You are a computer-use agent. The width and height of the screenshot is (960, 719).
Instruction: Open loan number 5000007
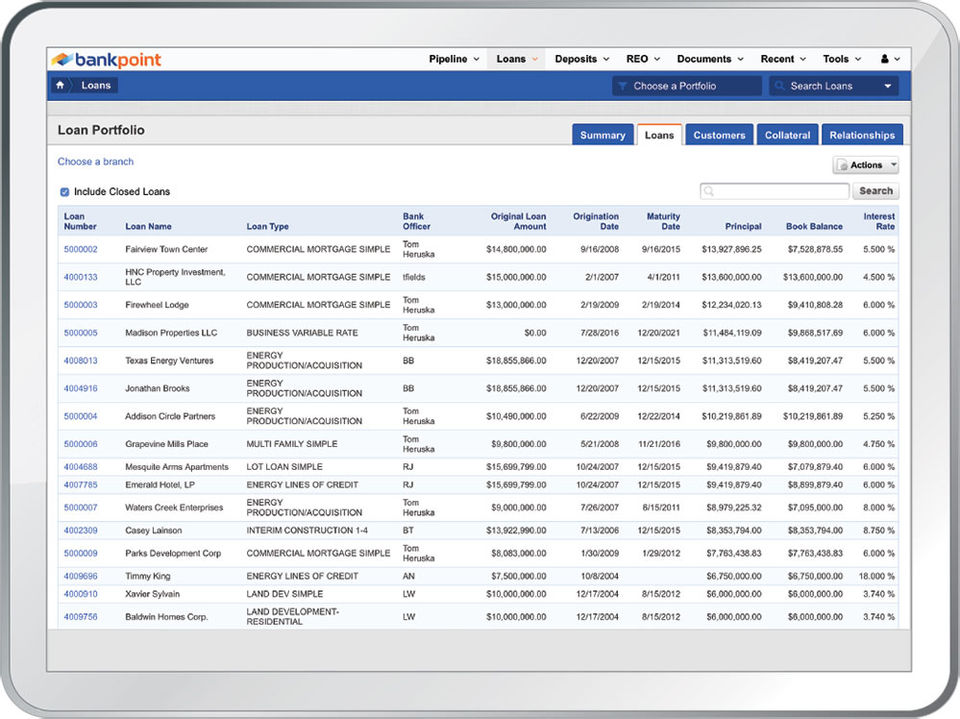pyautogui.click(x=81, y=508)
